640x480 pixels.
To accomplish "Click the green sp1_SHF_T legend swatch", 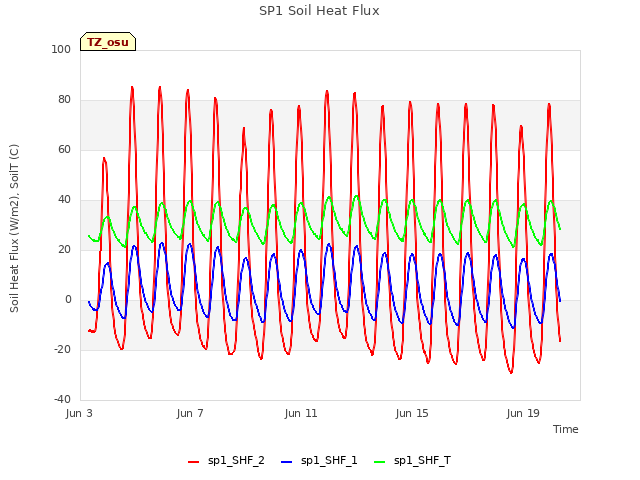I will pos(380,462).
